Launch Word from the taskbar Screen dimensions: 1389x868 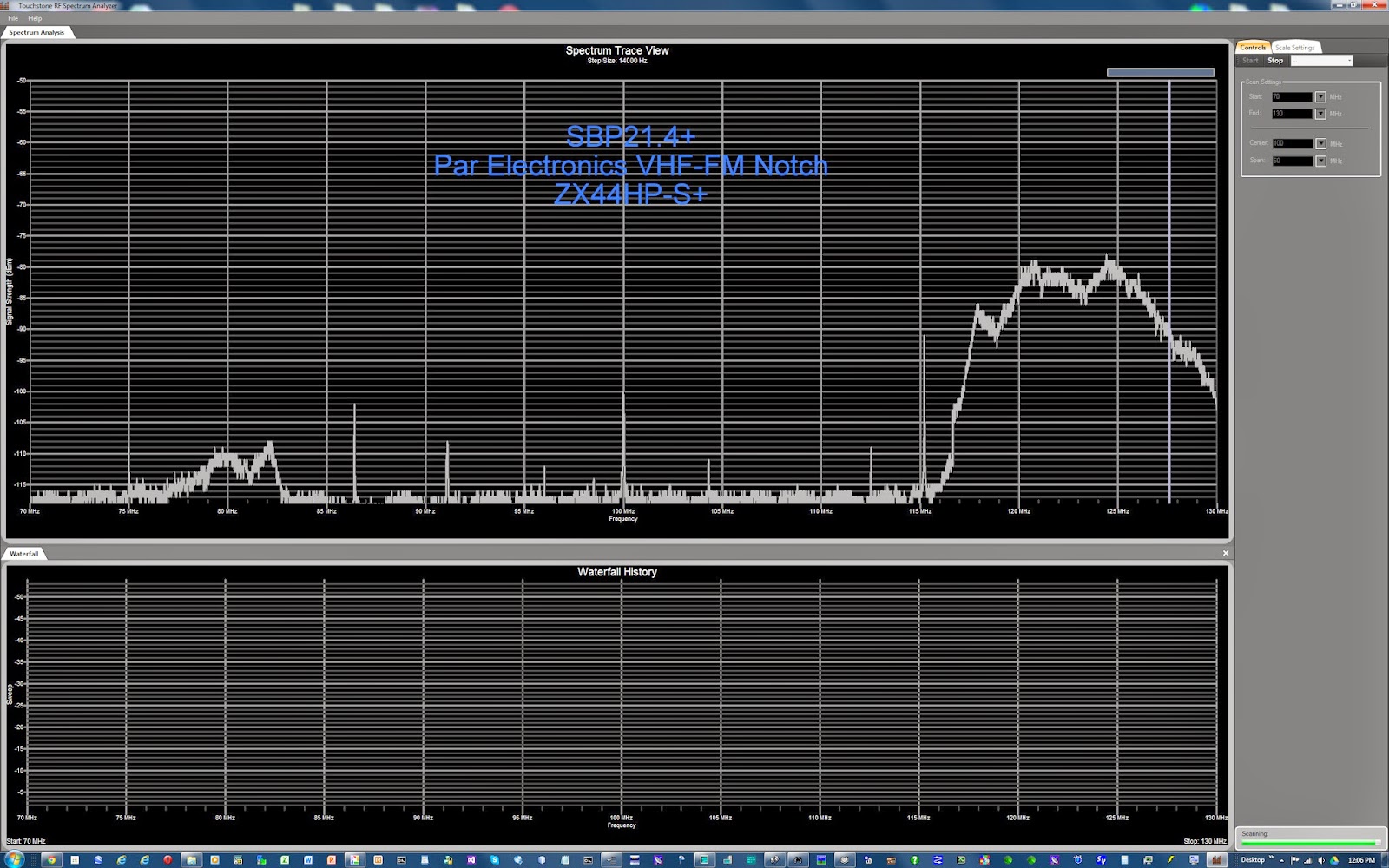pos(308,860)
